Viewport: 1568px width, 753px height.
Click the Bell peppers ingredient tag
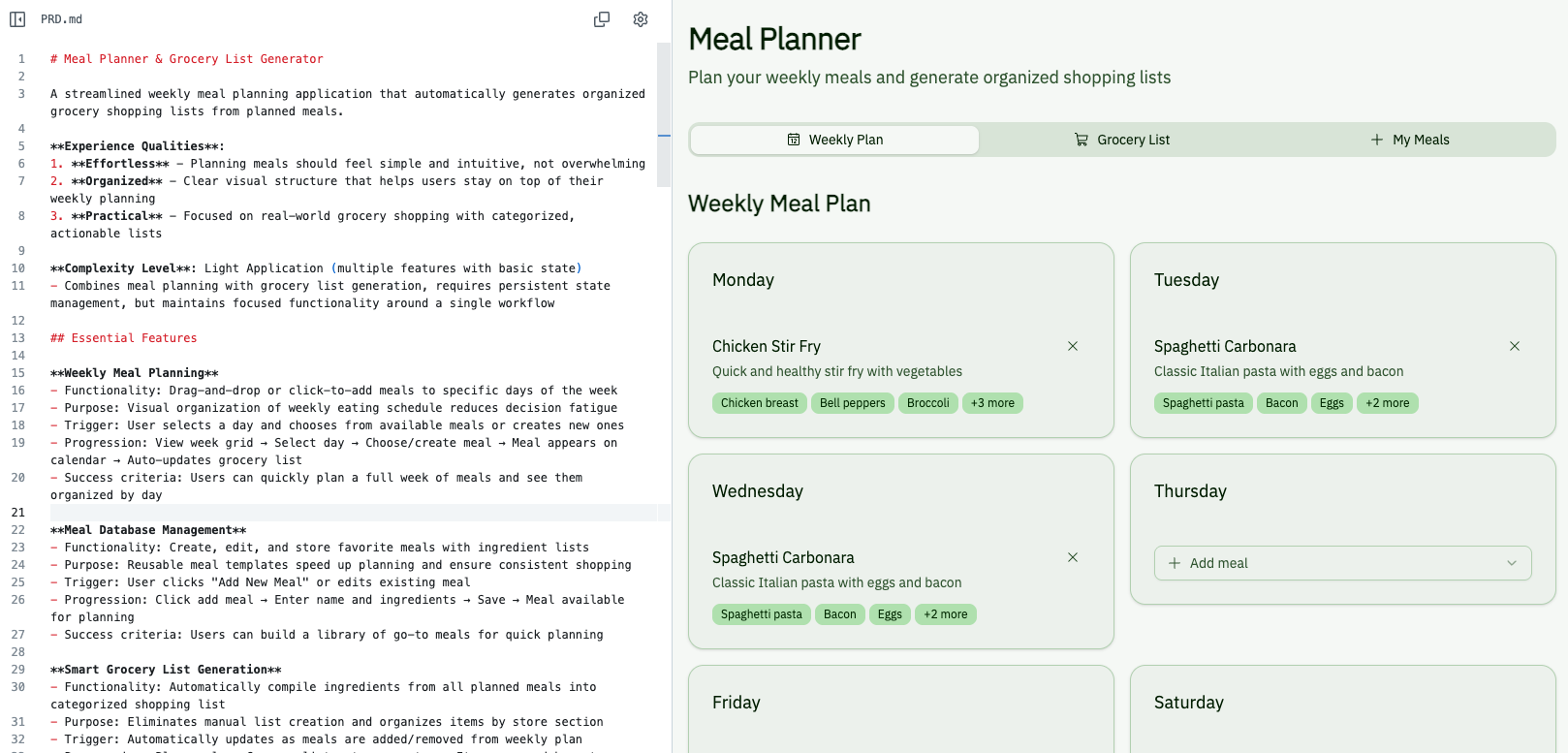click(x=853, y=403)
